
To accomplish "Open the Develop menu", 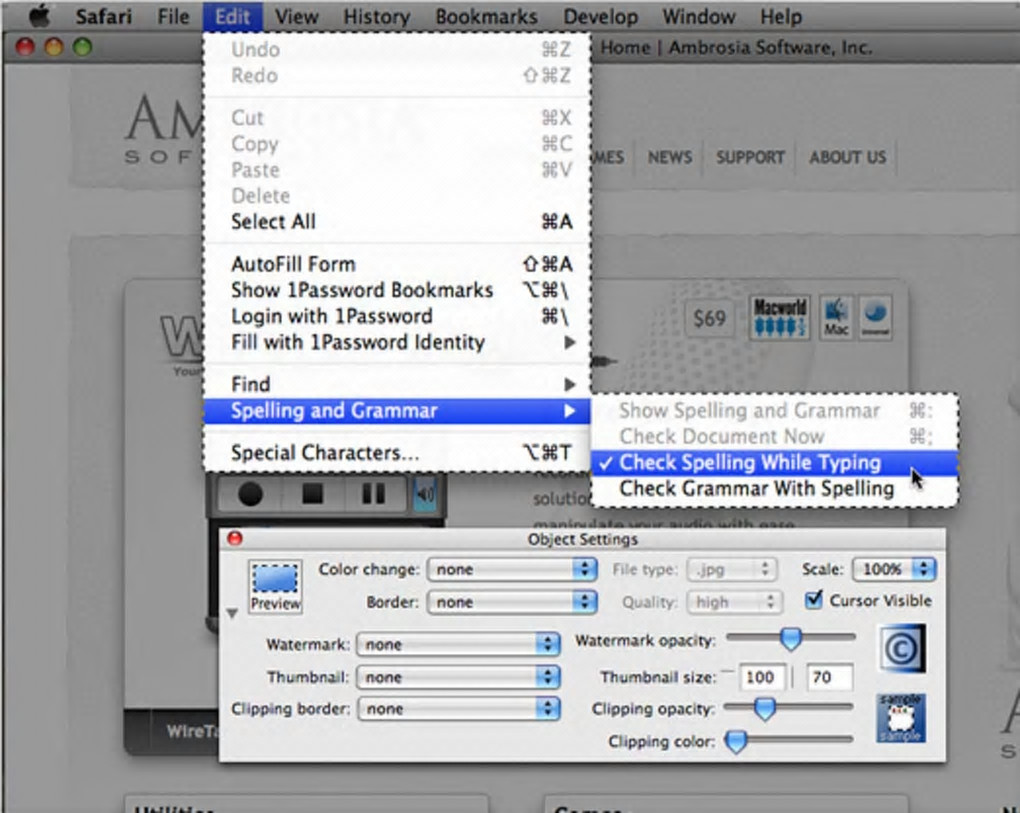I will coord(600,16).
